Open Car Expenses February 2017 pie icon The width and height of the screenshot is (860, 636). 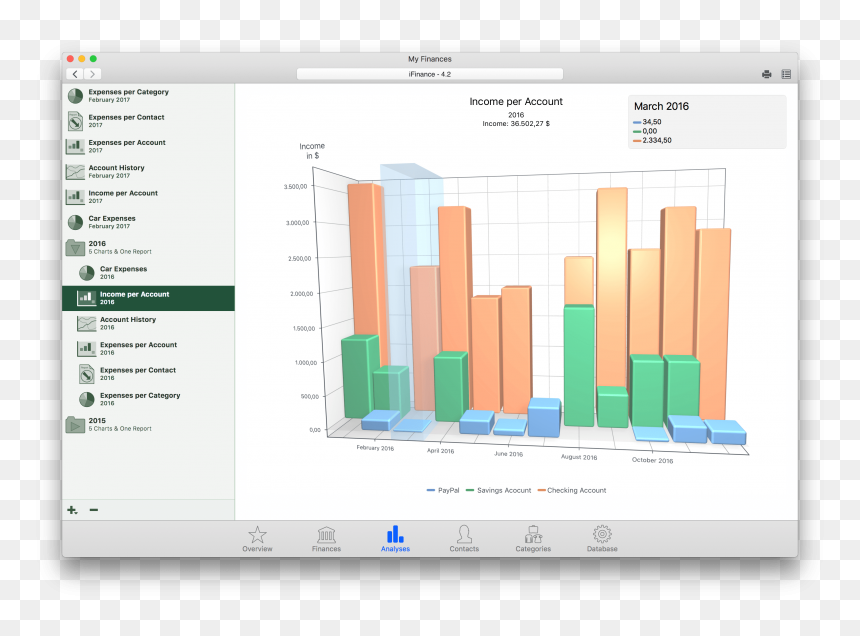[x=75, y=222]
